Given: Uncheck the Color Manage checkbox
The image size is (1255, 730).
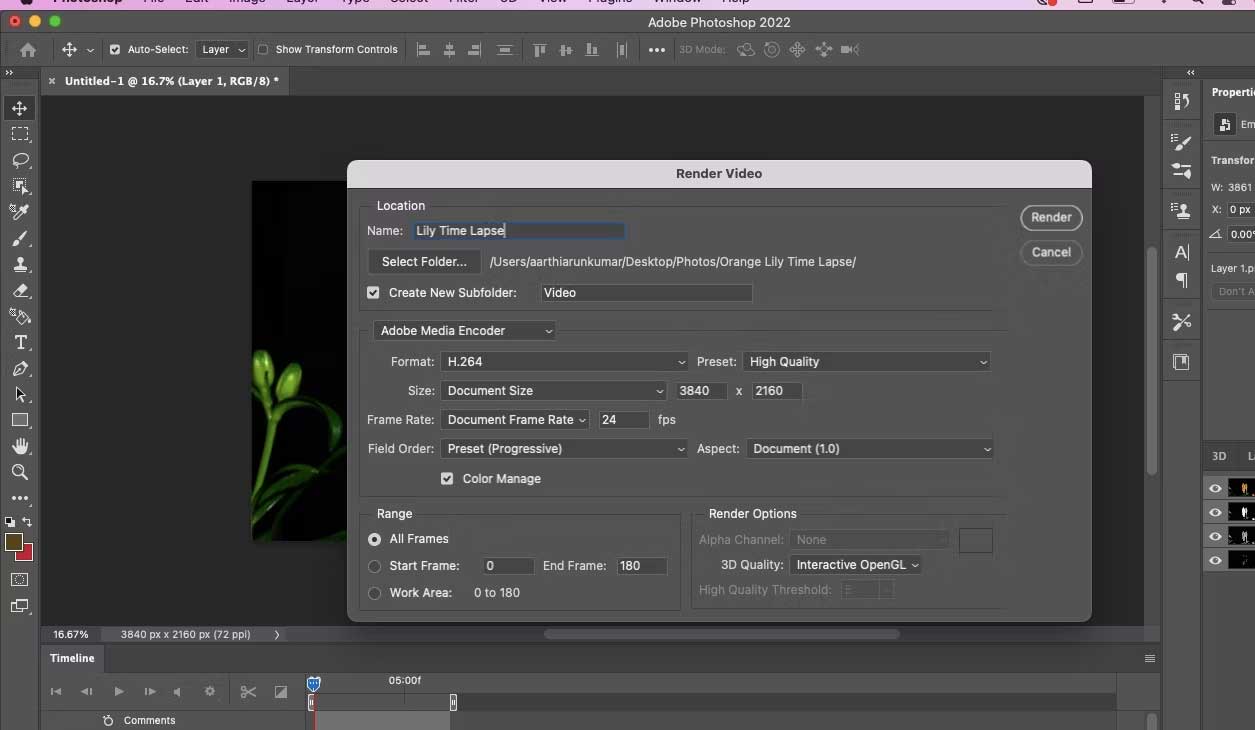Looking at the screenshot, I should point(447,479).
